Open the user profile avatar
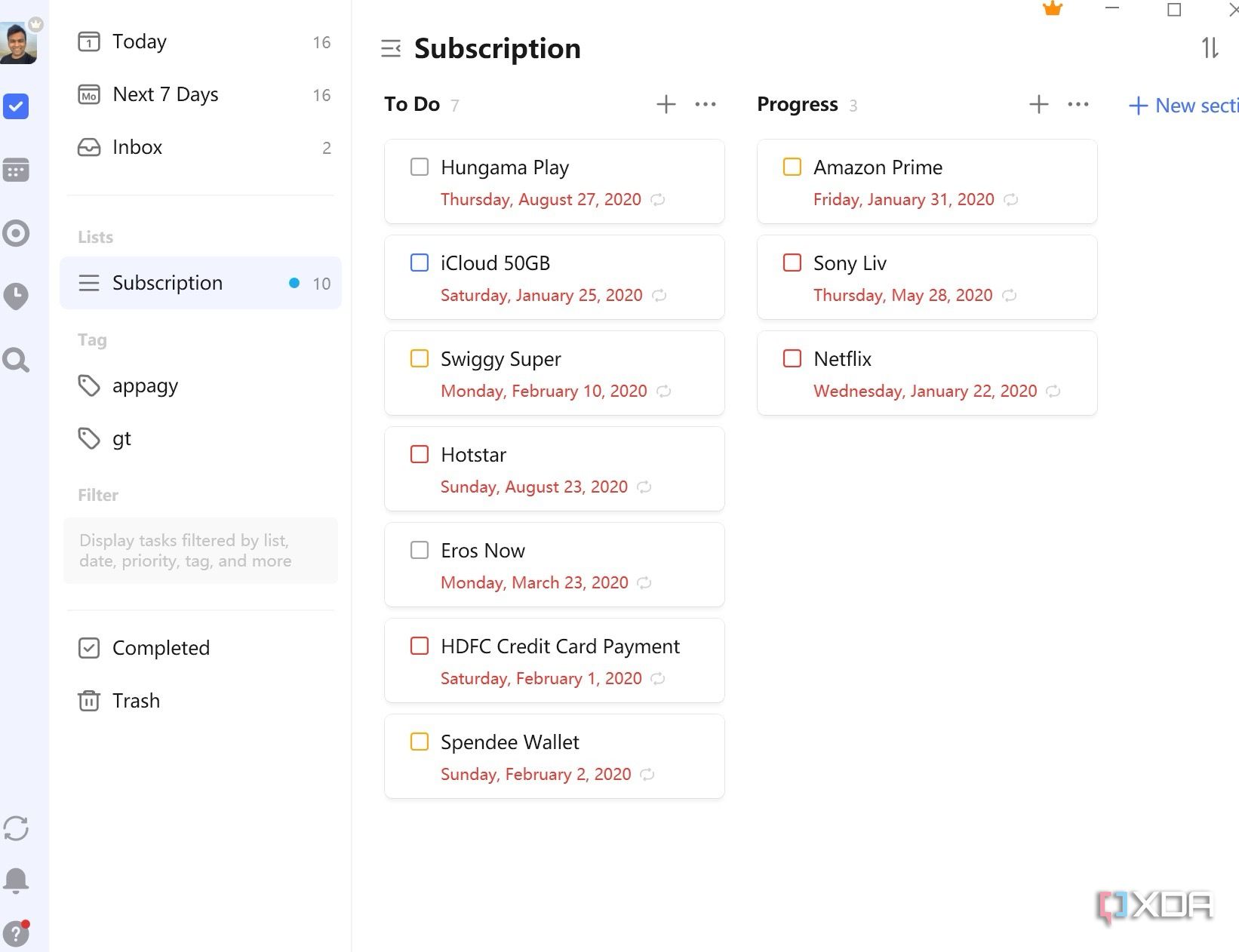 click(x=18, y=43)
